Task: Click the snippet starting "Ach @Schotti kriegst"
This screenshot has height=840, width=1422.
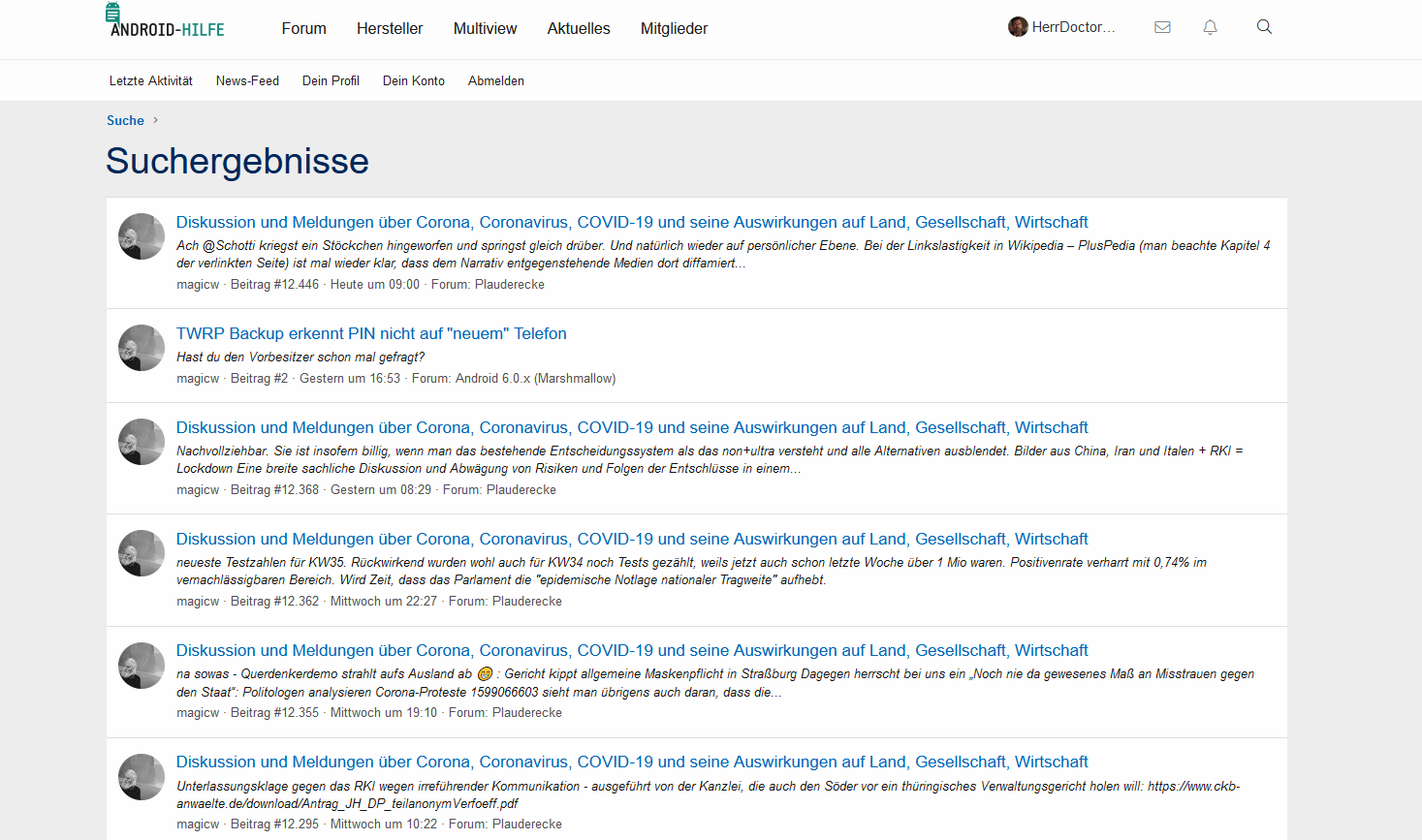Action: click(723, 255)
